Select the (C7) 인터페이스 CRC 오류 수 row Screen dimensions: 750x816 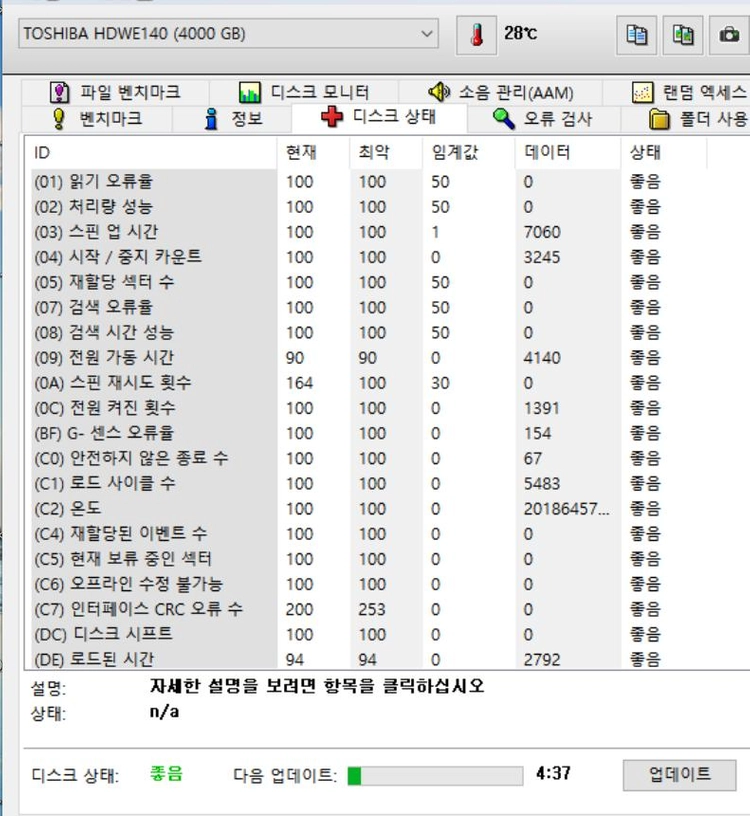pyautogui.click(x=388, y=609)
